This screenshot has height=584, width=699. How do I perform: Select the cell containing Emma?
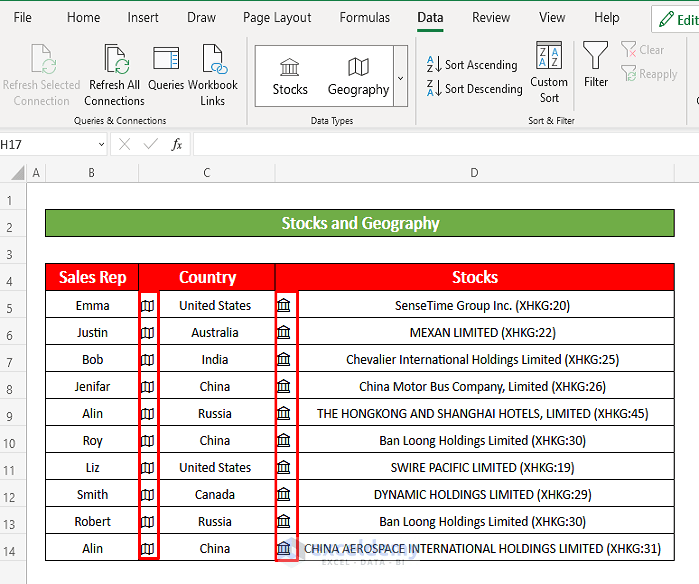[92, 306]
